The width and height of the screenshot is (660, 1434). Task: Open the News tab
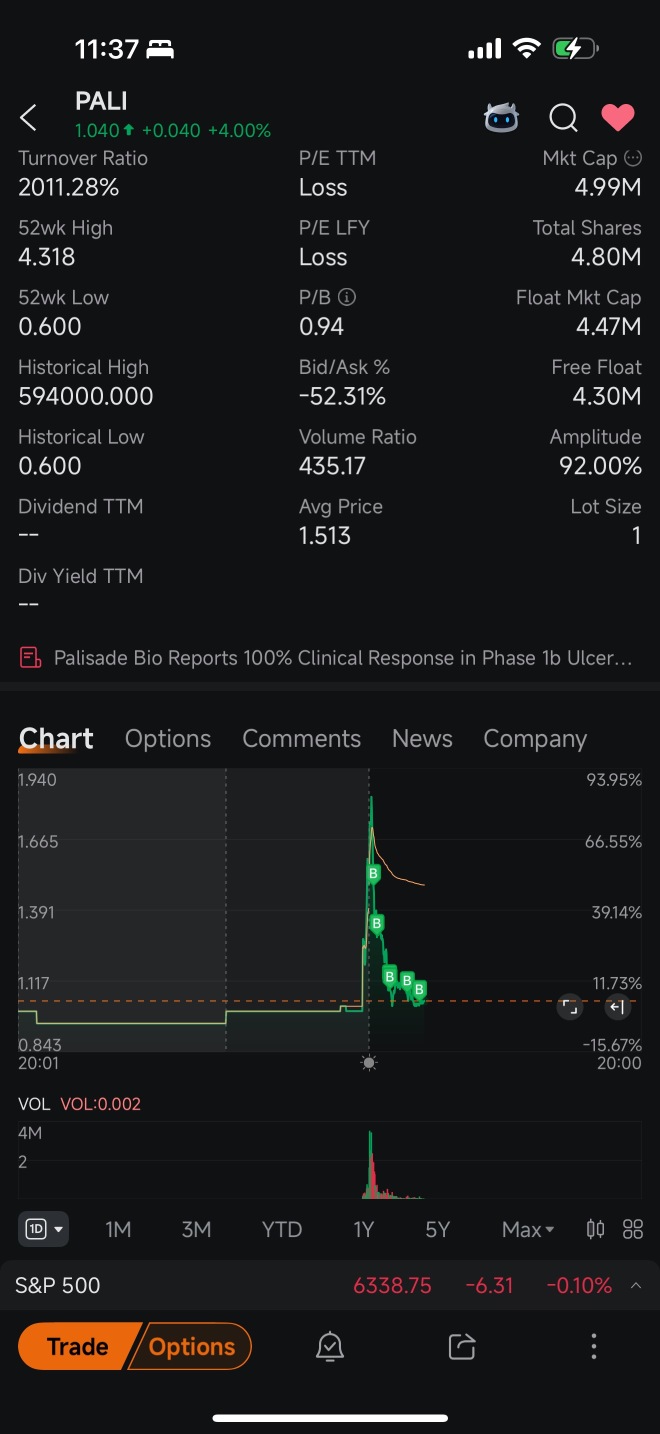(x=422, y=738)
